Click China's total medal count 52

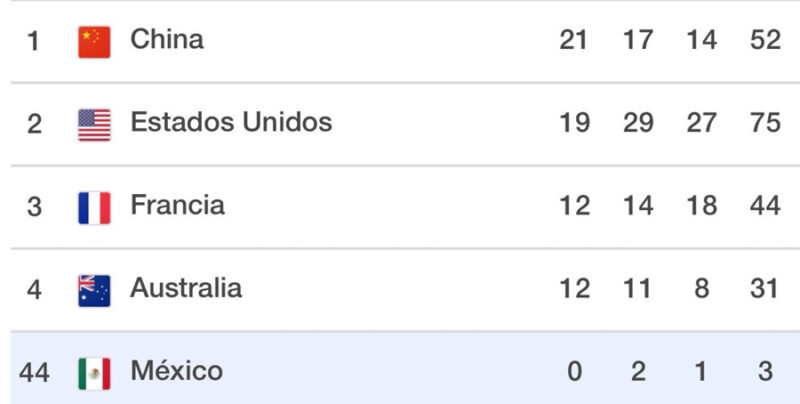[x=764, y=40]
